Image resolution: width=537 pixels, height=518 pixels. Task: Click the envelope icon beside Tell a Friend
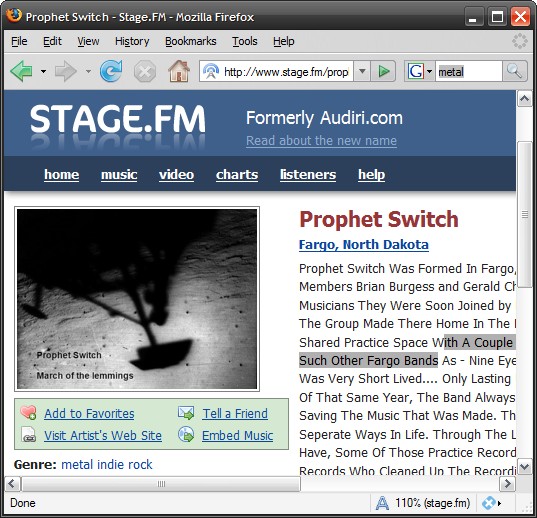[186, 413]
